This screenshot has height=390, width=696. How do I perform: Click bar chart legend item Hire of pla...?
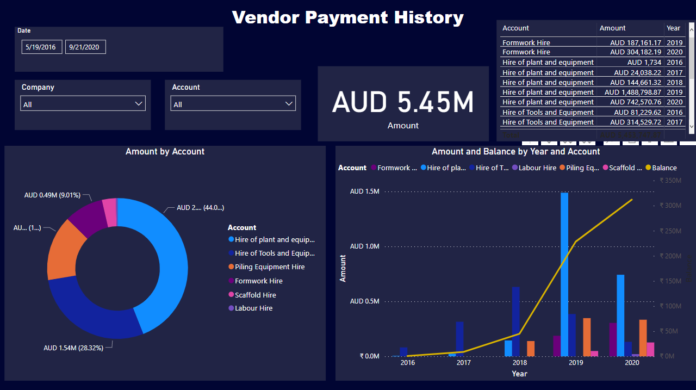click(443, 168)
